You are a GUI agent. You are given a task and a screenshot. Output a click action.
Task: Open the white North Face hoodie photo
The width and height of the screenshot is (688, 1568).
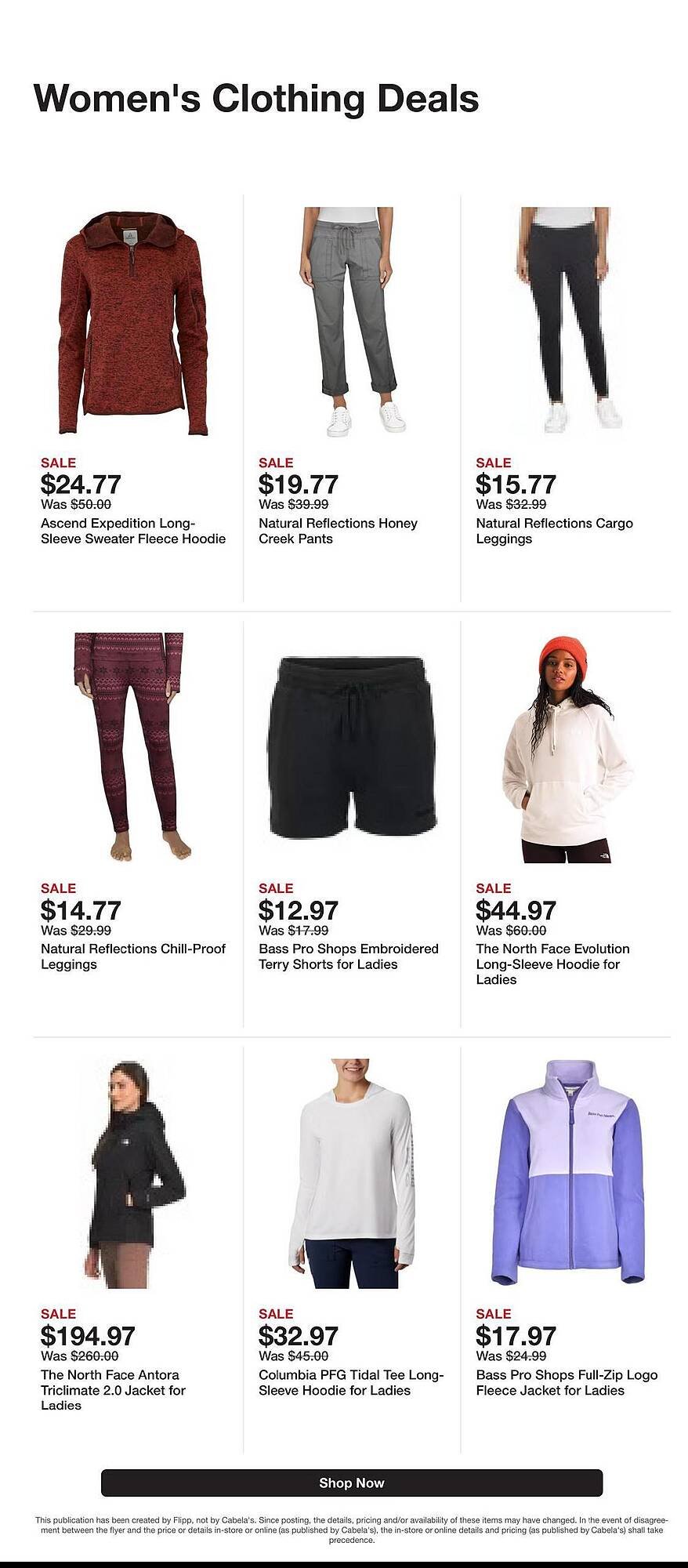(x=569, y=747)
